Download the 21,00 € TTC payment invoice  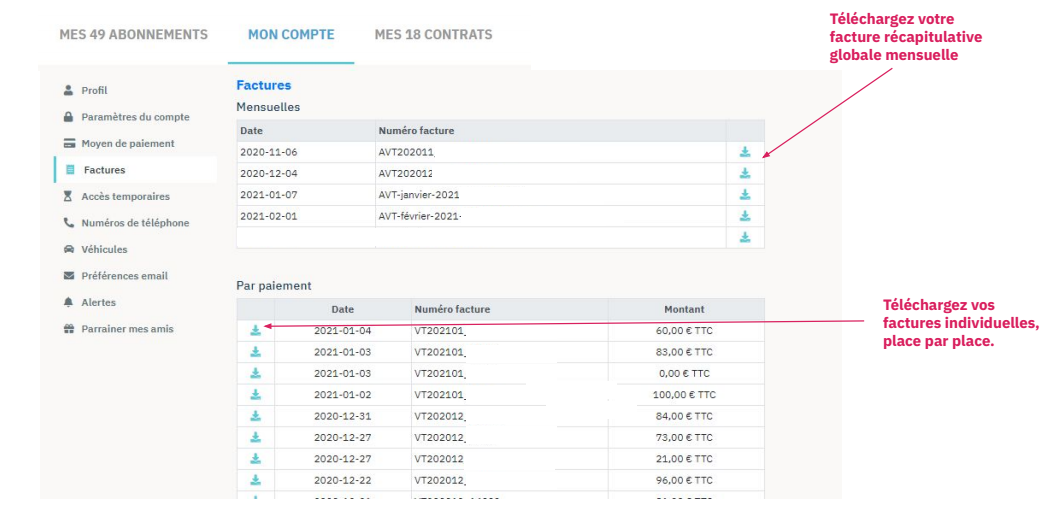click(256, 459)
